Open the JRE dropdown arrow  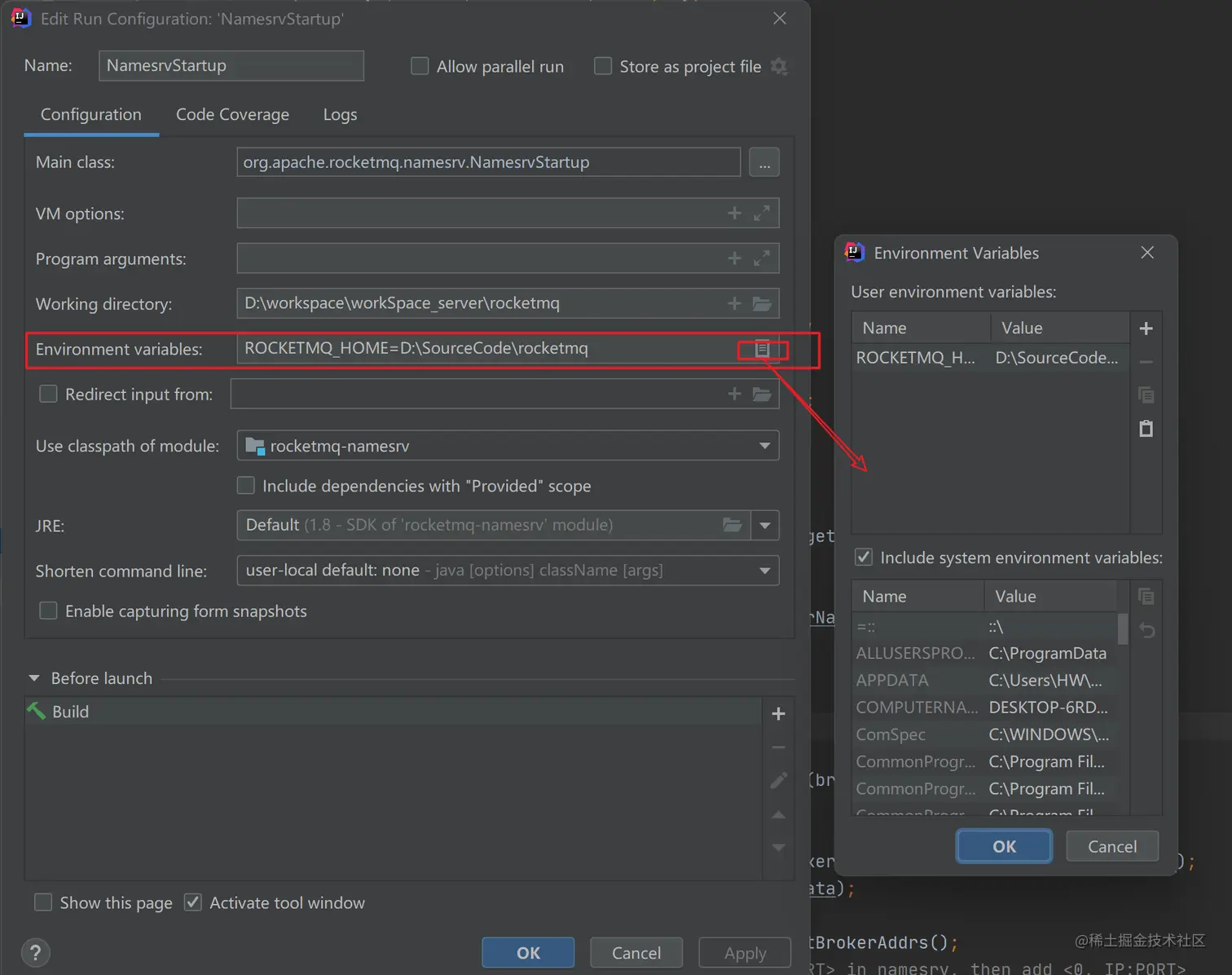click(765, 525)
